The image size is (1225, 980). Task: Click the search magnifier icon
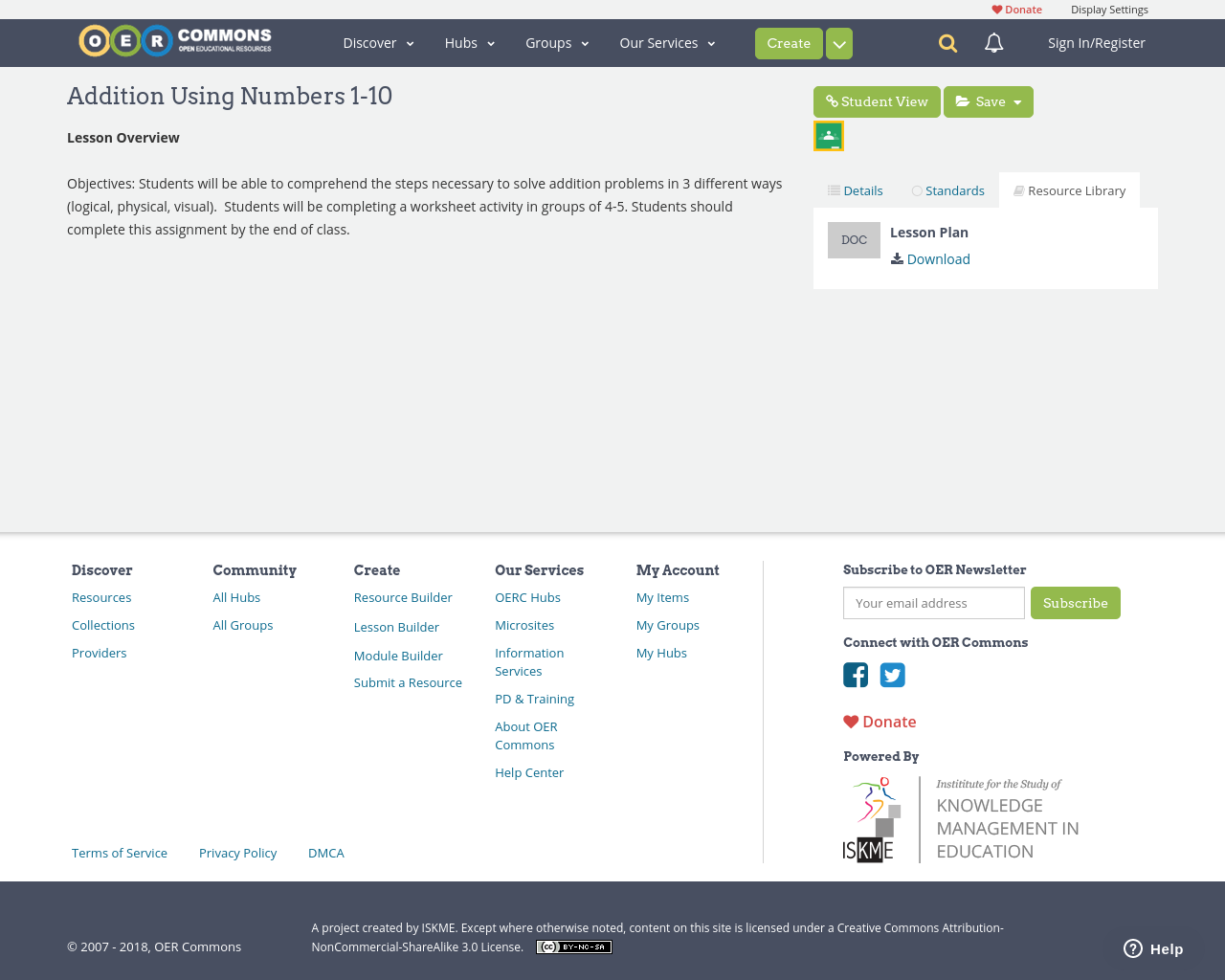pyautogui.click(x=947, y=43)
